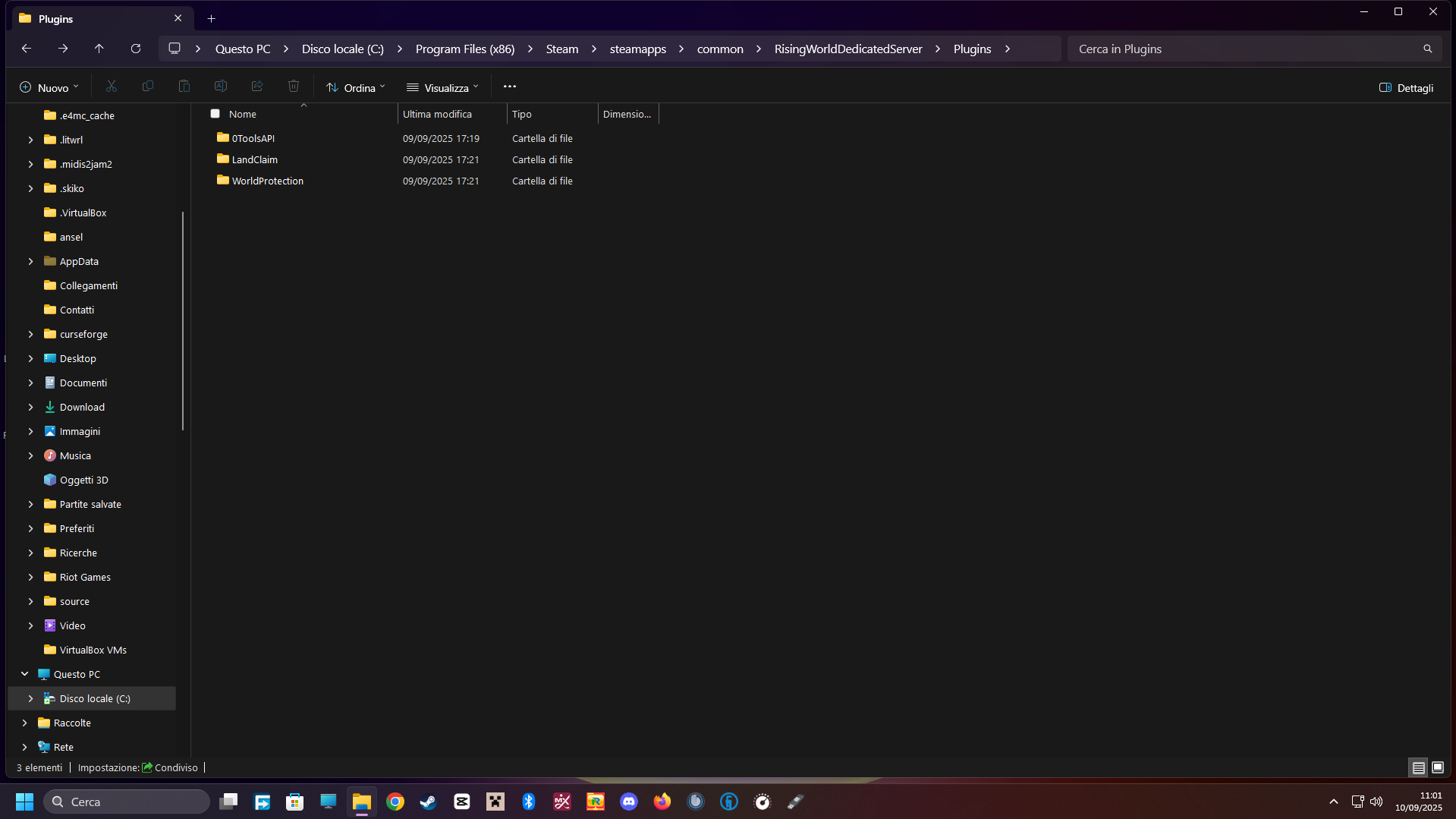This screenshot has height=819, width=1456.
Task: Open the three-dots more options menu
Action: 510,87
